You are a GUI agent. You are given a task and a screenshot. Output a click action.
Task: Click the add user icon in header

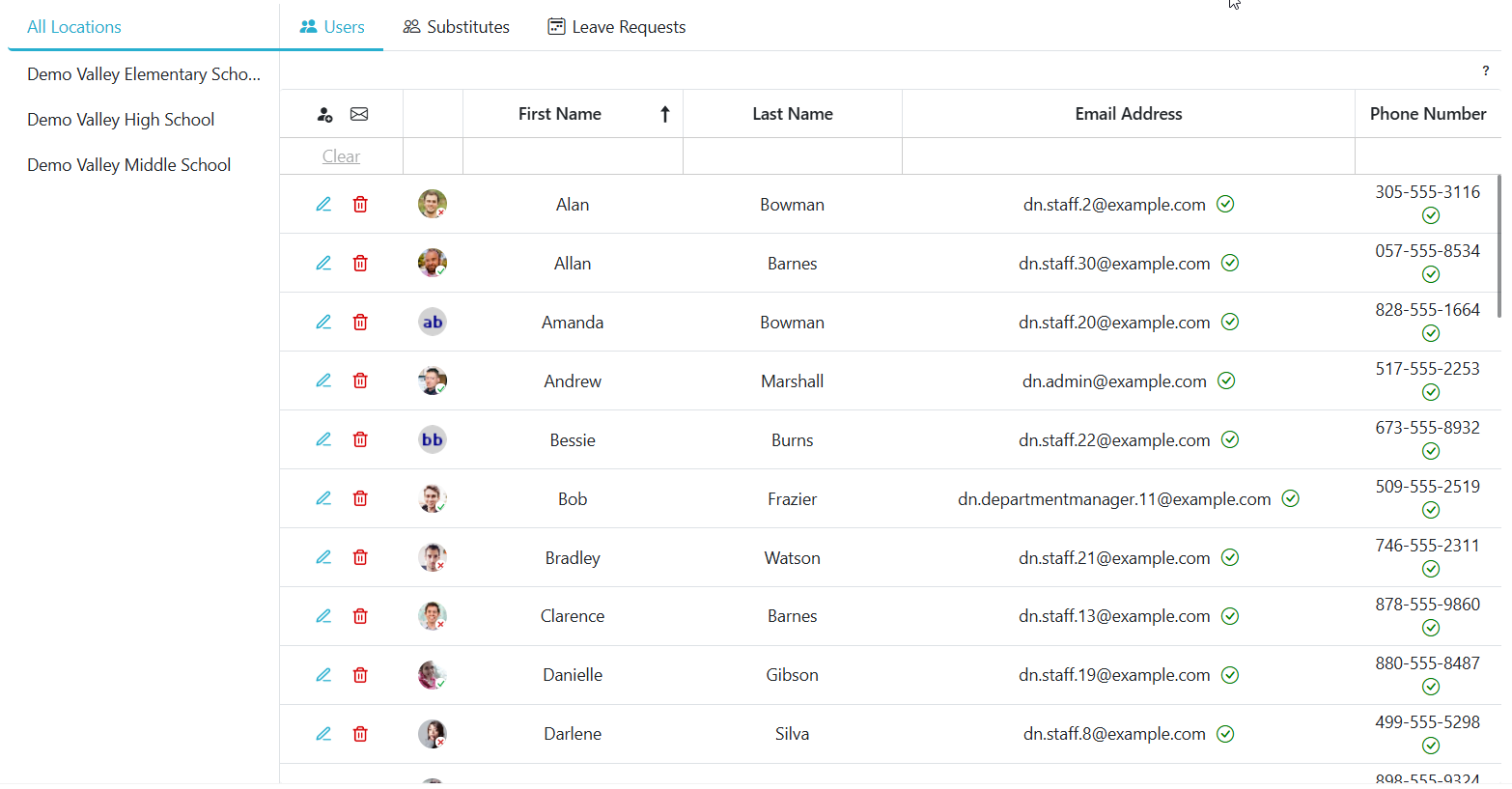point(324,115)
